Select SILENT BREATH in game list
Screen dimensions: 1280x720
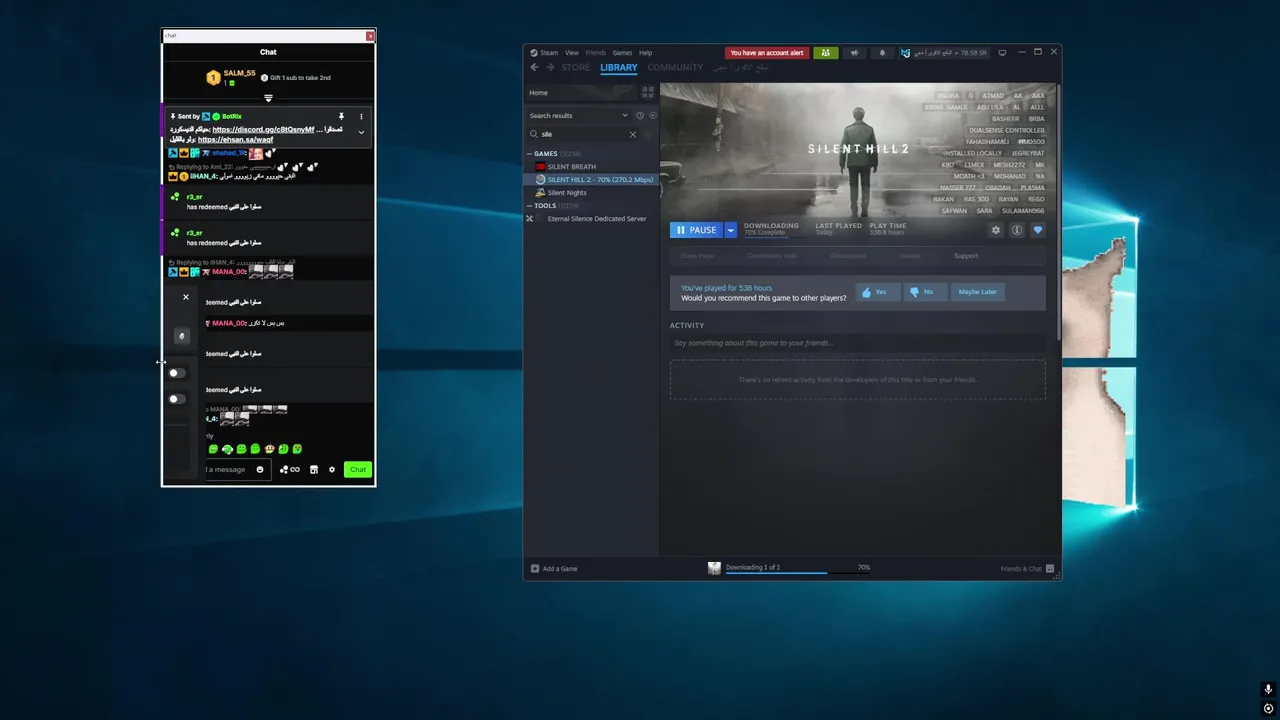click(571, 167)
